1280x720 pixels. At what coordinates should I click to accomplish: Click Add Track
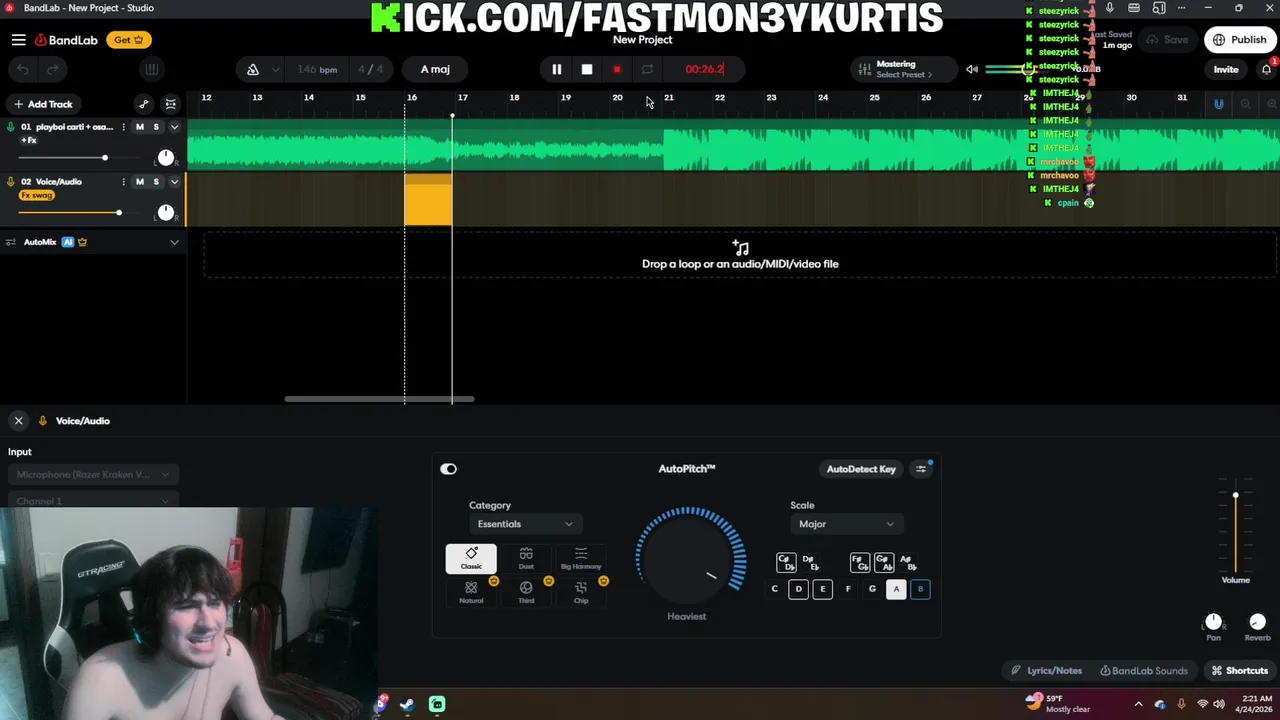[x=43, y=104]
